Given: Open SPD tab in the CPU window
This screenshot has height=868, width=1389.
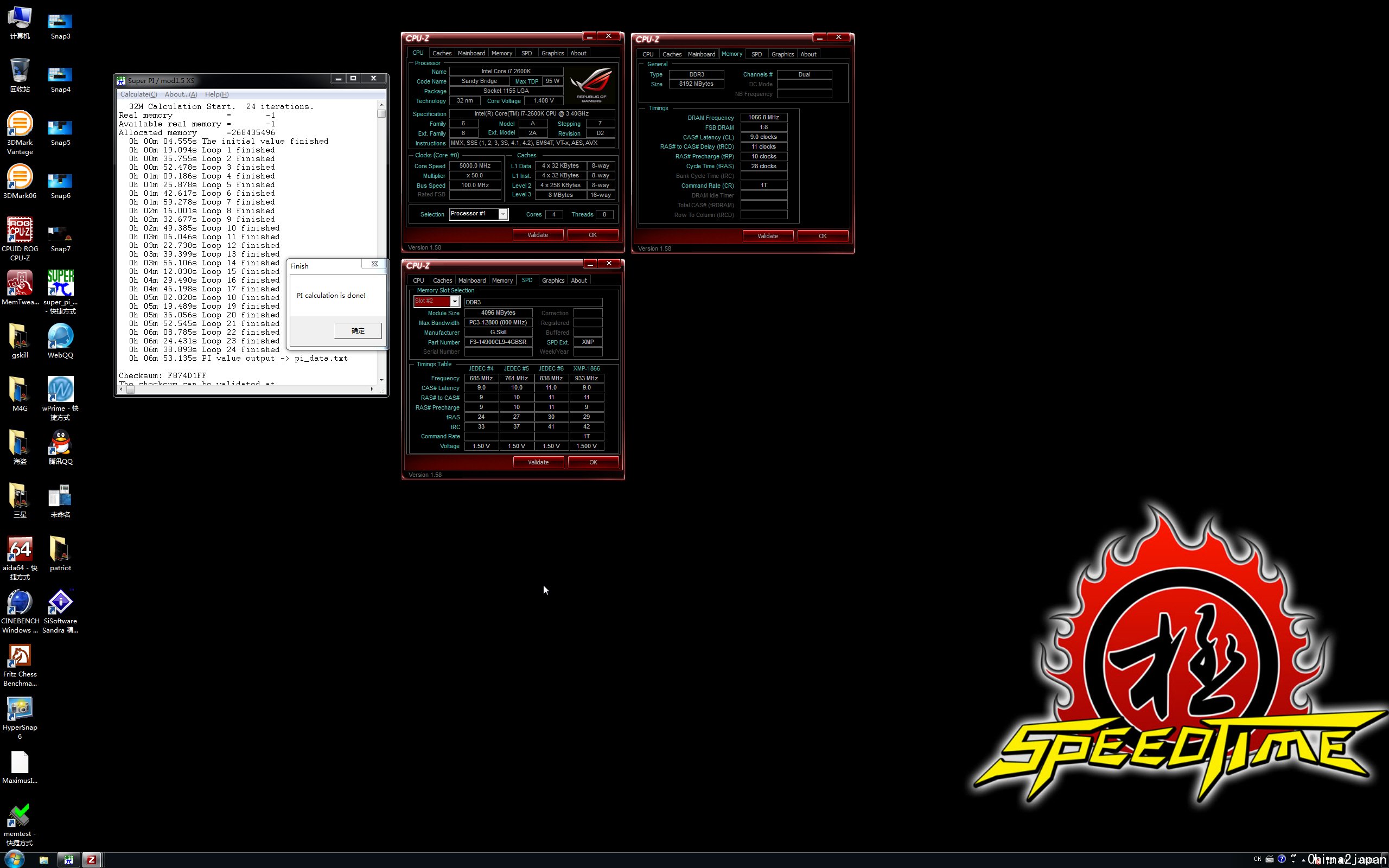Looking at the screenshot, I should (x=526, y=53).
